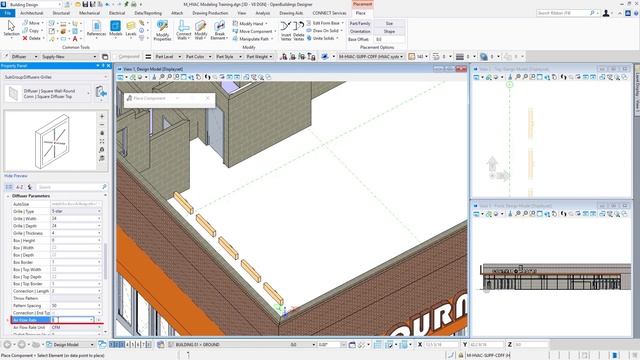This screenshot has width=640, height=360.
Task: Click the Modify Hand tool
Action: (250, 24)
